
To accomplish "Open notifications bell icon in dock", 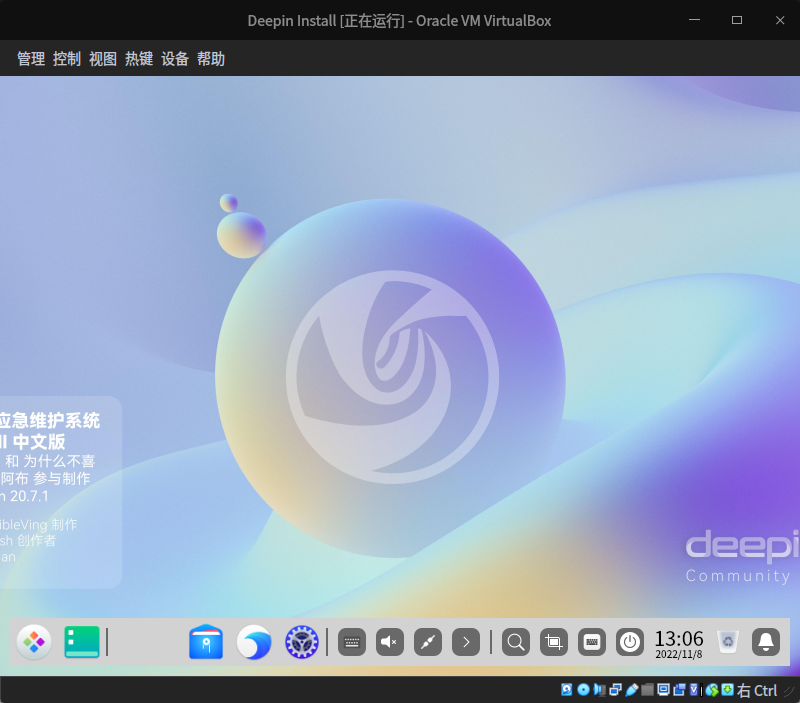I will coord(766,642).
